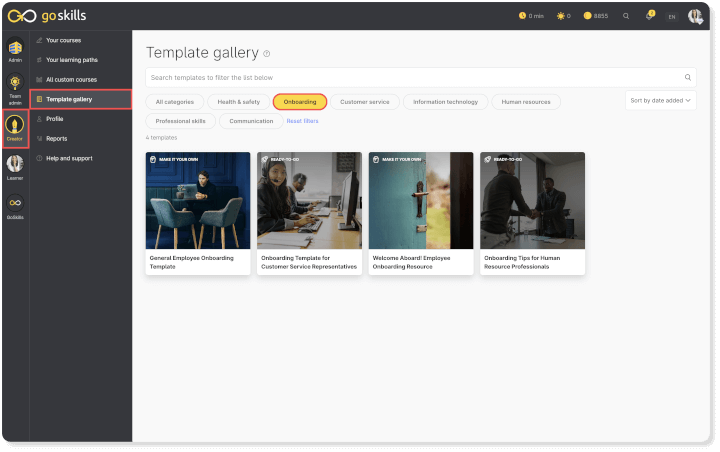Open Help and support link
The width and height of the screenshot is (720, 452).
point(68,158)
